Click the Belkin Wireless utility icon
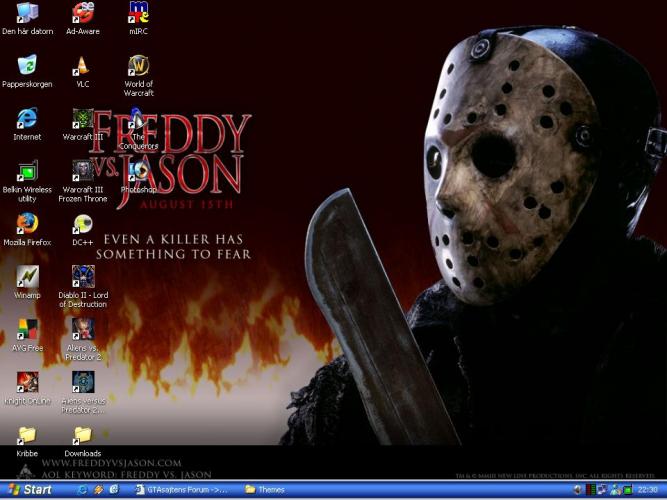 [x=27, y=171]
